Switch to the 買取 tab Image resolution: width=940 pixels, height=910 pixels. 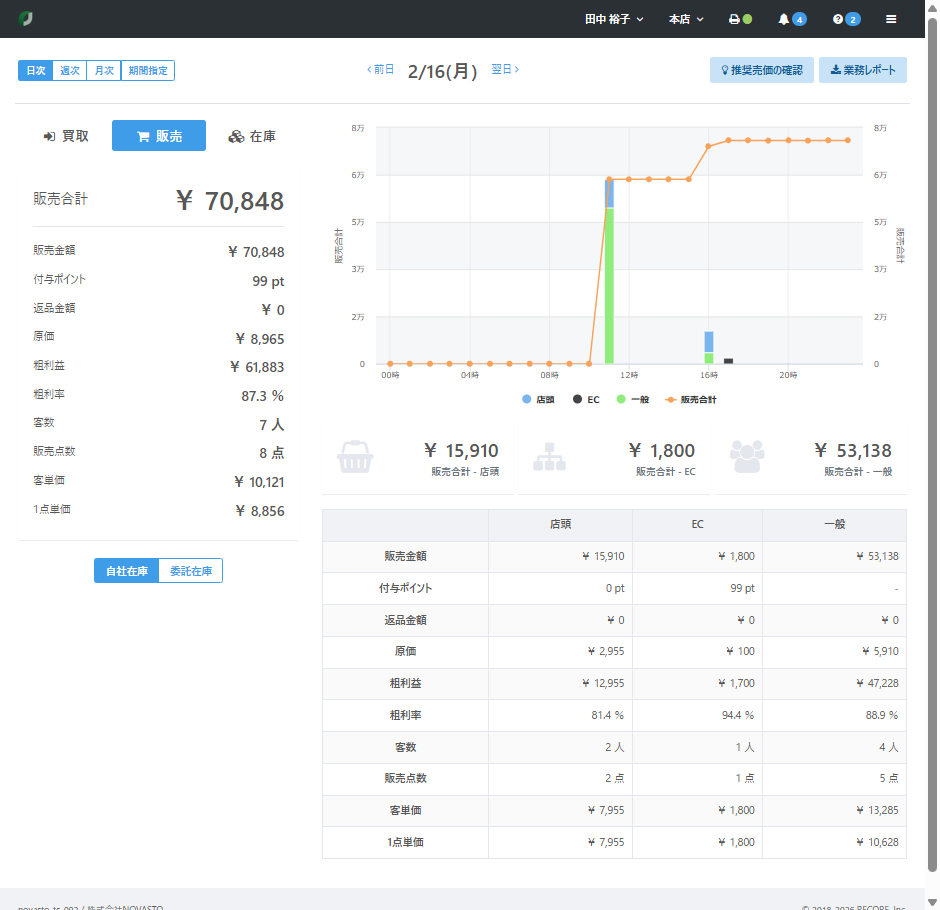click(x=66, y=136)
